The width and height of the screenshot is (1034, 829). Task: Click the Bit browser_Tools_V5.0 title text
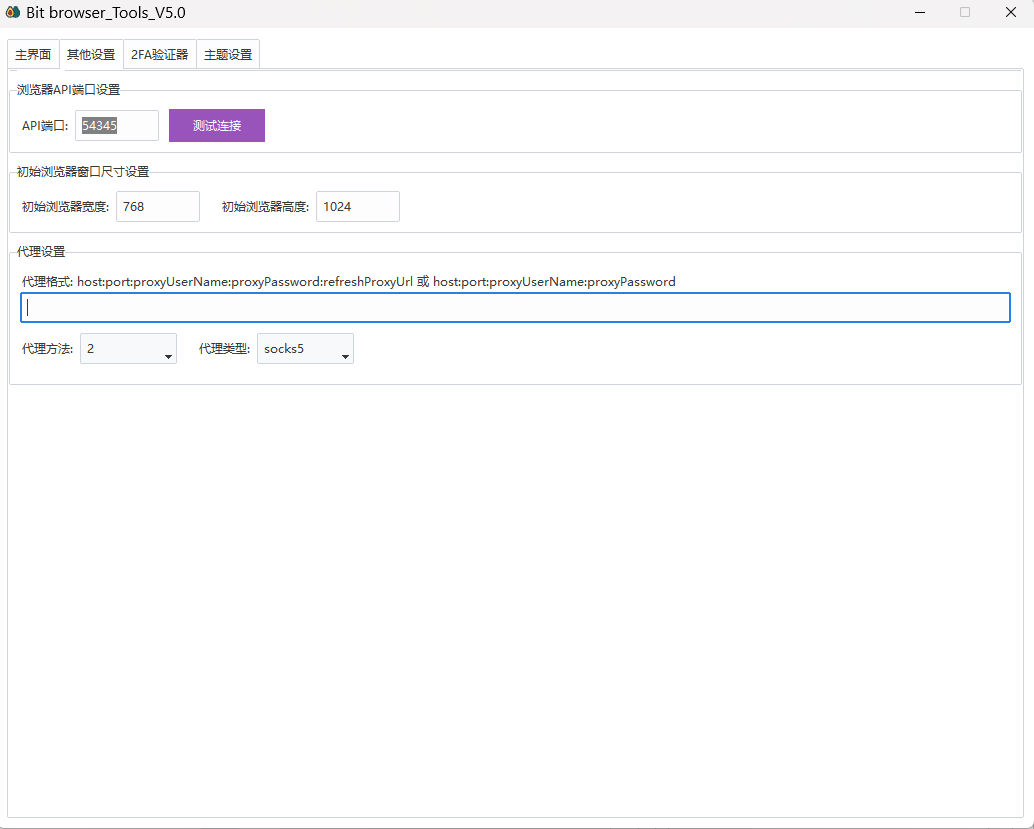(x=105, y=13)
